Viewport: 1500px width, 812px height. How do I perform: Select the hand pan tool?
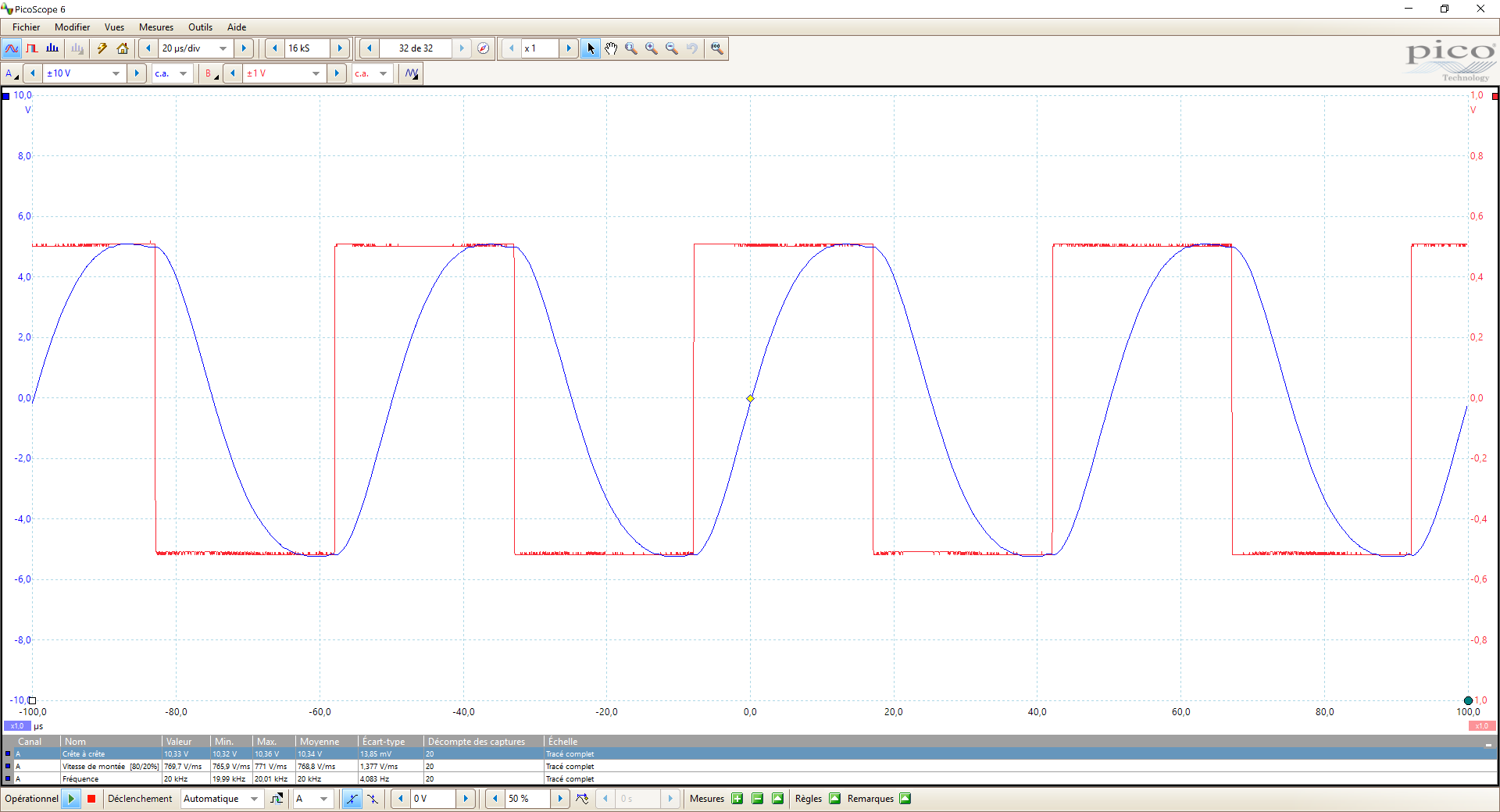point(611,48)
